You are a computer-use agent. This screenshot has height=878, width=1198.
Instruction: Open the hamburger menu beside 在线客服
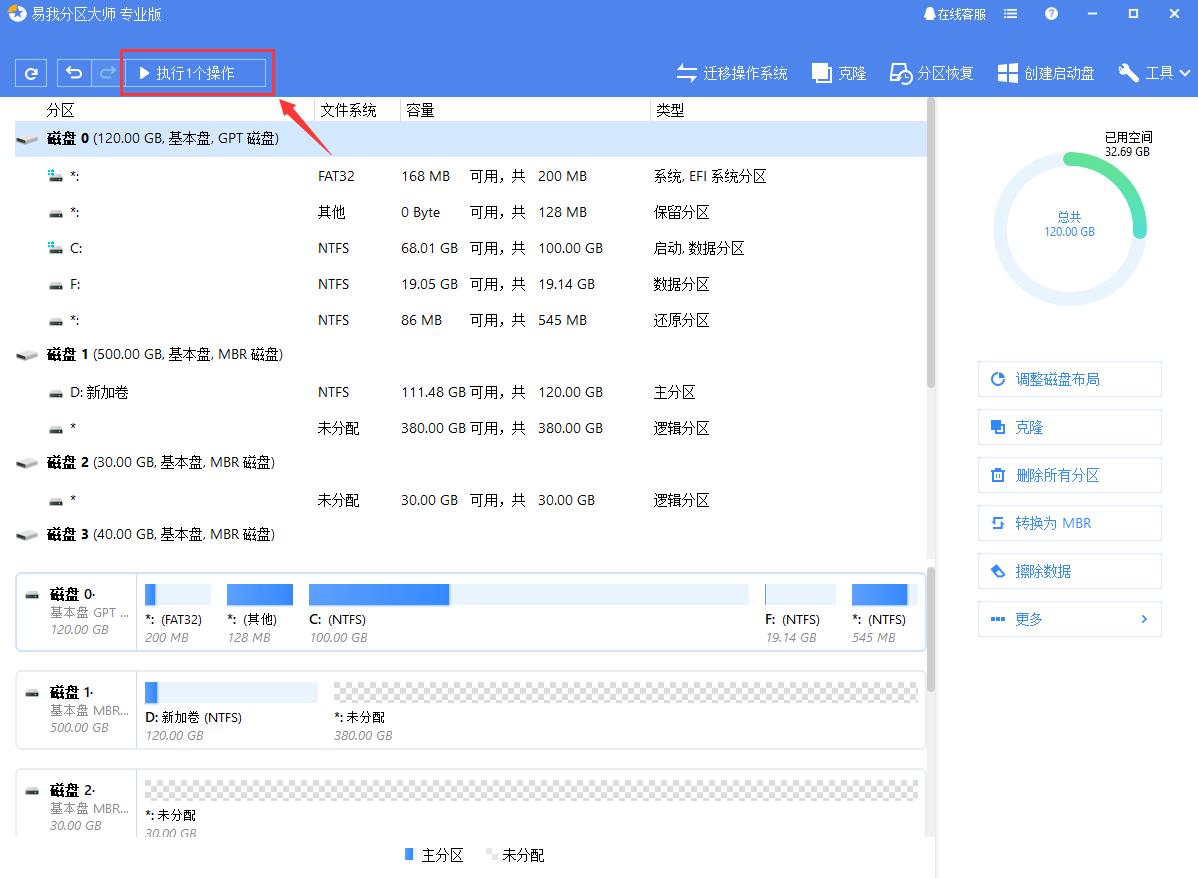pyautogui.click(x=1010, y=13)
